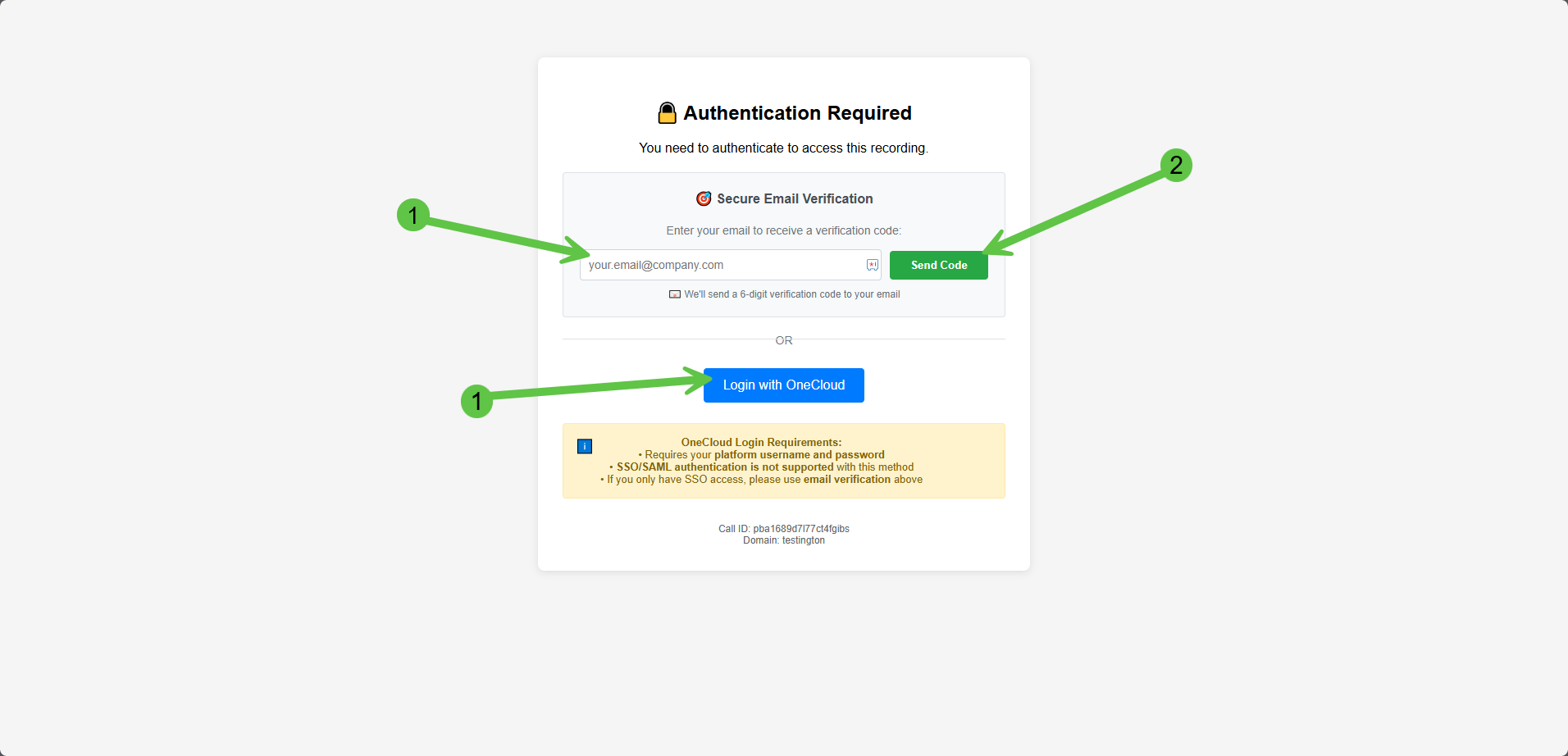The height and width of the screenshot is (756, 1568).
Task: Click the Authentication Required heading
Action: [797, 113]
